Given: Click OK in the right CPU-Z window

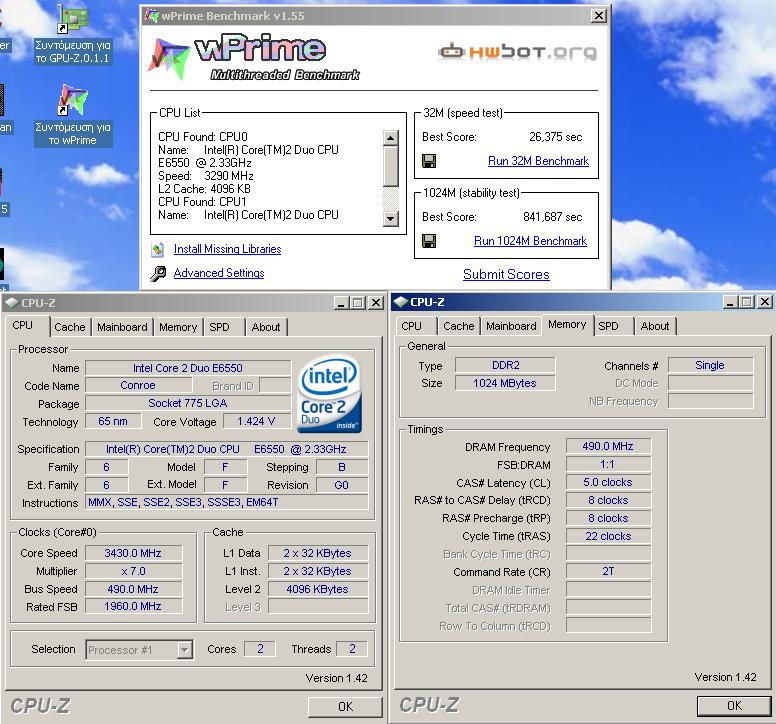Looking at the screenshot, I should pyautogui.click(x=734, y=706).
